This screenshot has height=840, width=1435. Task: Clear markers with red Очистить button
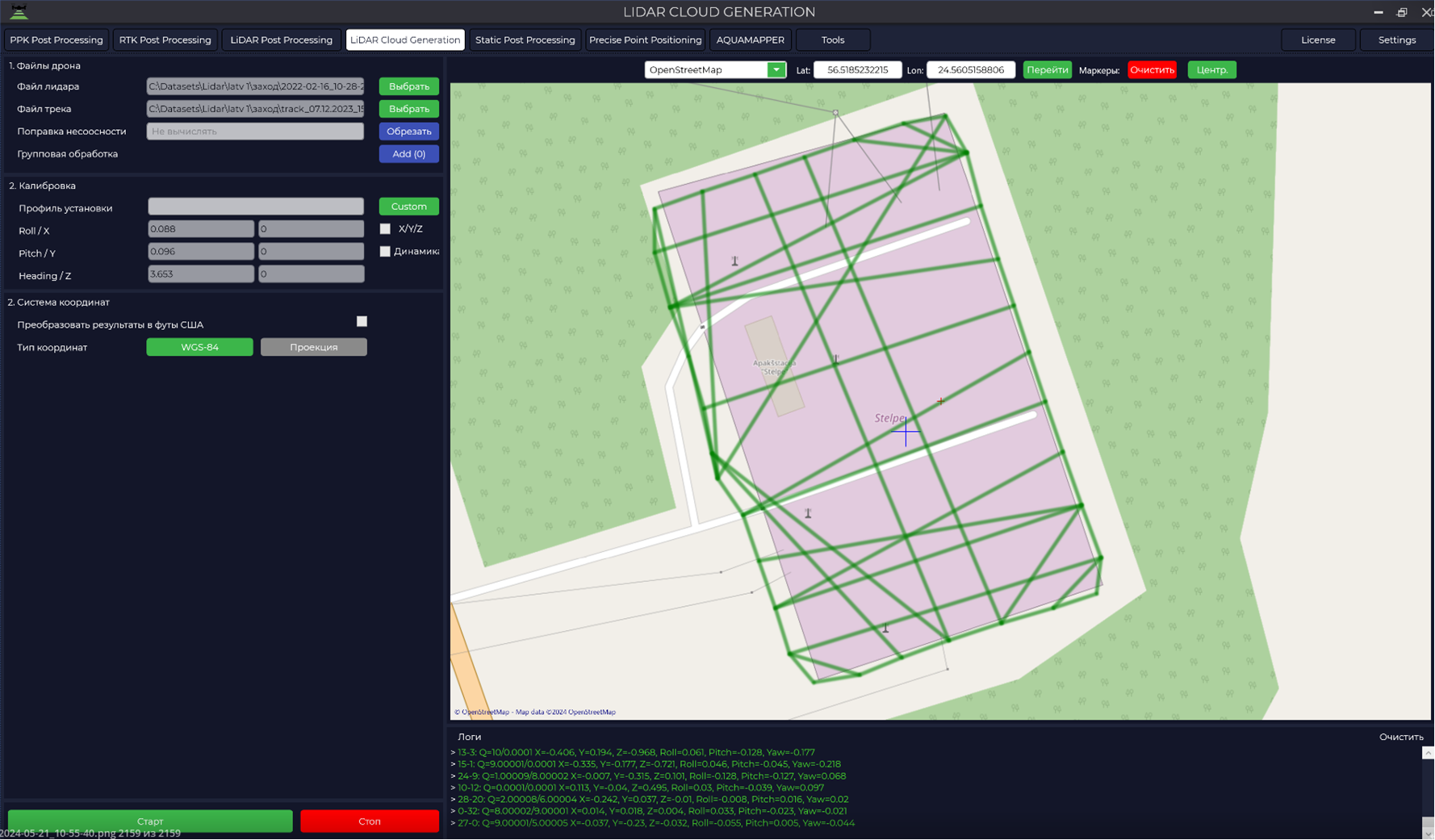tap(1152, 70)
